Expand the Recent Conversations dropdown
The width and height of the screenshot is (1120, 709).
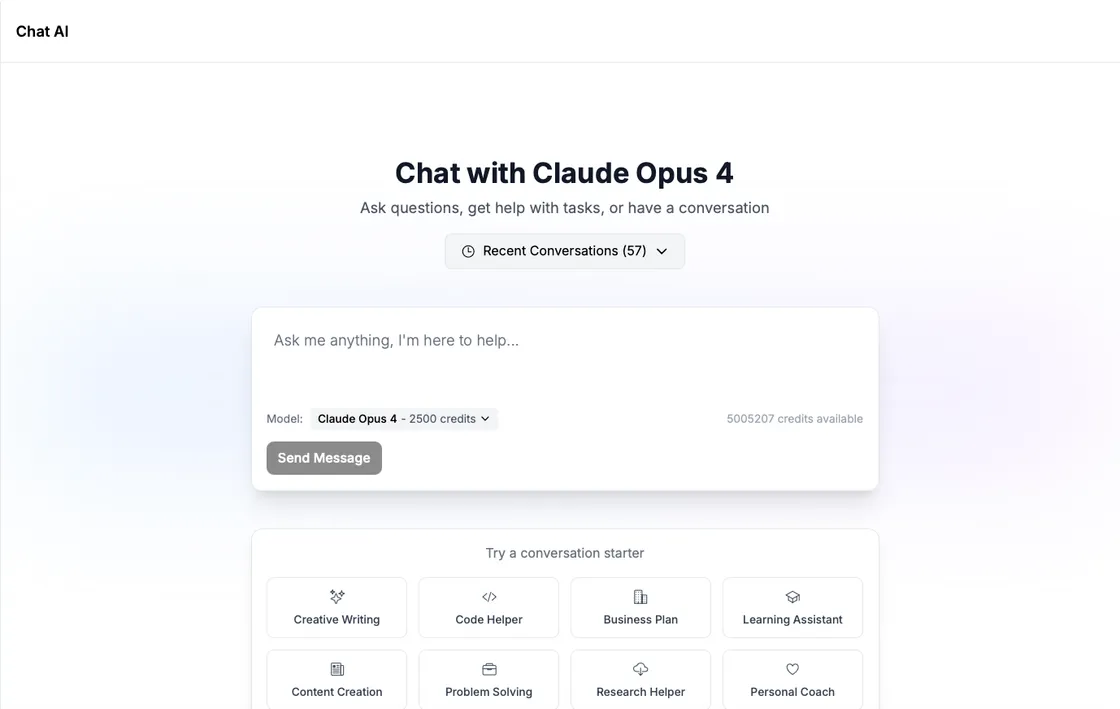(x=564, y=251)
